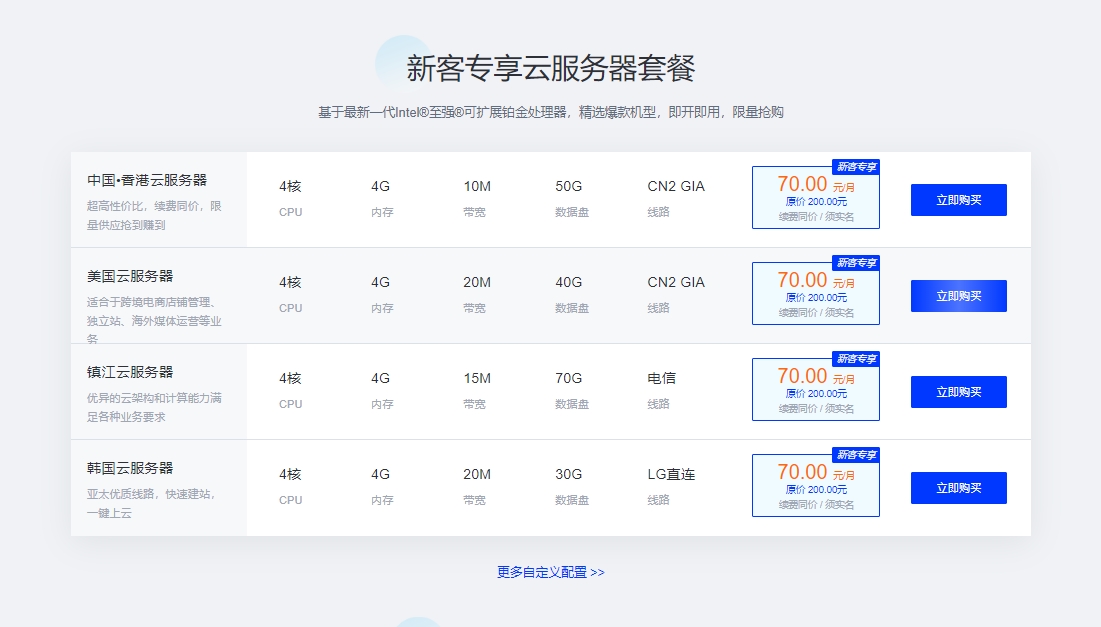Click 立即购买 for 中国•香港云服务器
Viewport: 1101px width, 627px height.
coord(958,200)
